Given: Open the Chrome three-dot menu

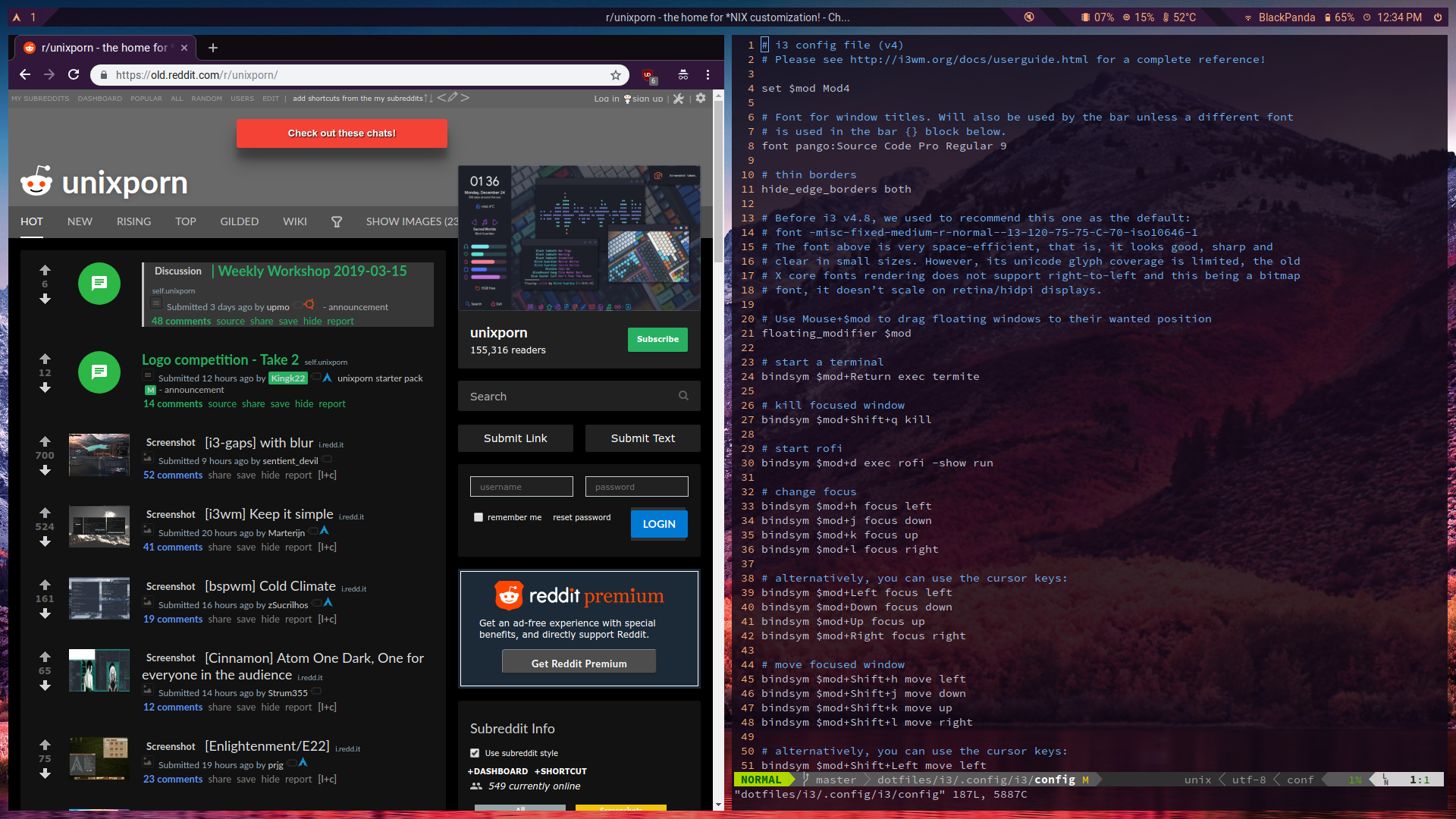Looking at the screenshot, I should 708,74.
